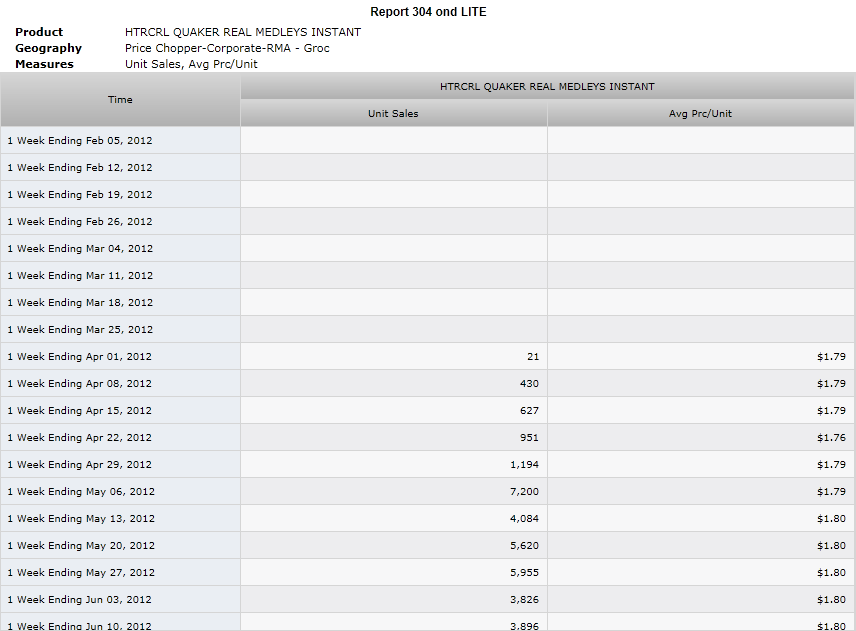The width and height of the screenshot is (856, 631).
Task: Click row '1 Week Ending May 06, 2012'
Action: pos(427,492)
